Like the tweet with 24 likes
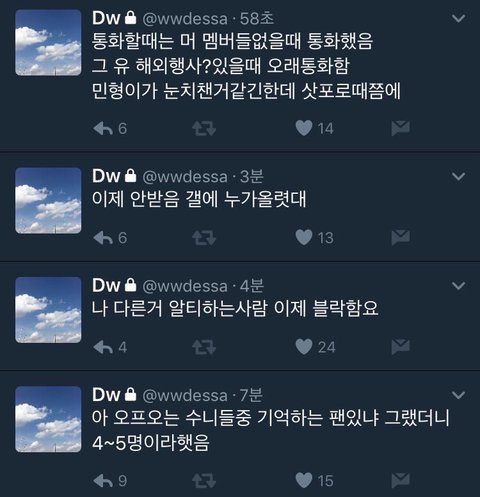Screen dimensions: 480x497 pyautogui.click(x=304, y=347)
